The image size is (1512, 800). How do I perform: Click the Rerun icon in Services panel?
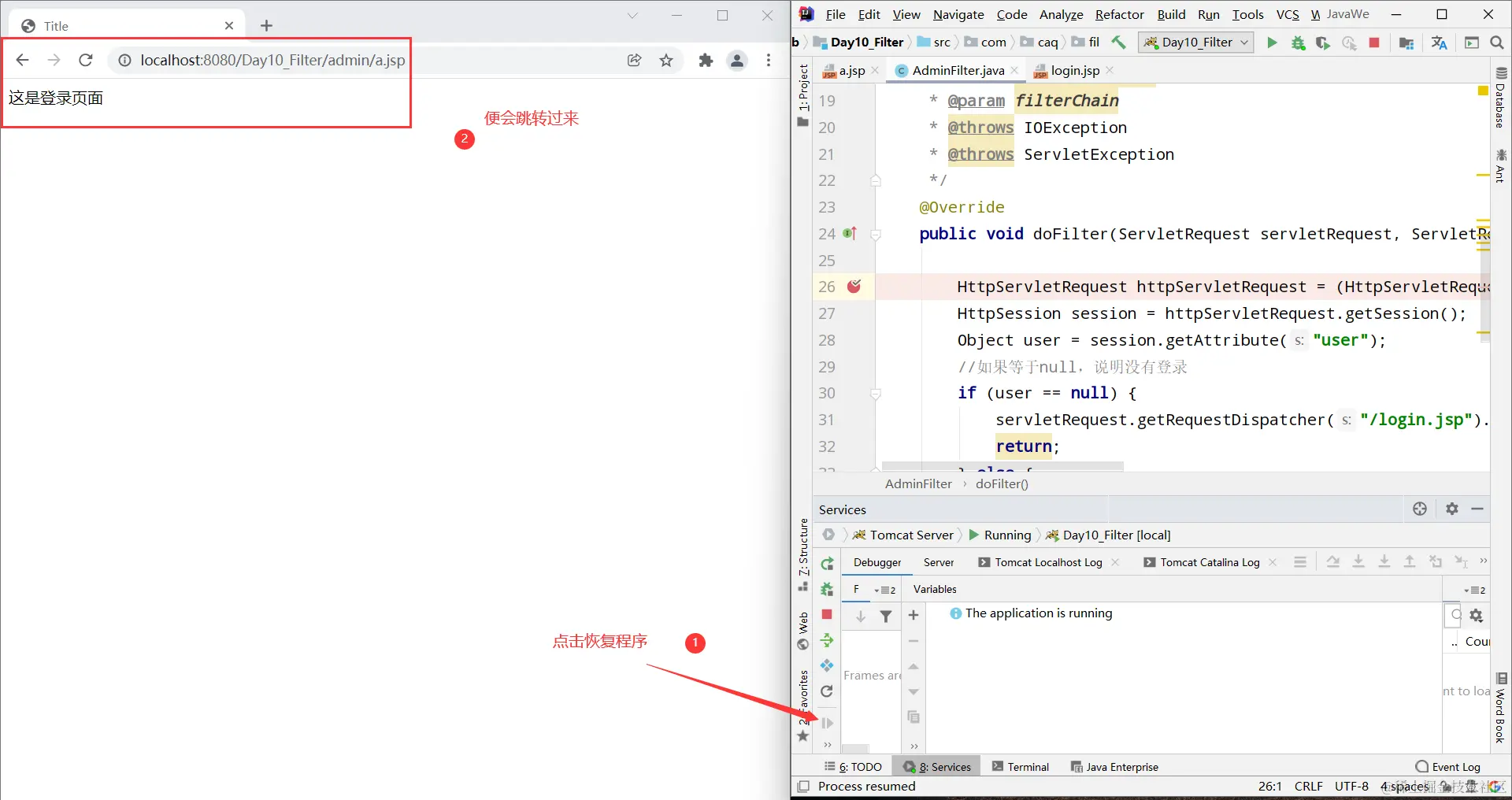click(827, 564)
